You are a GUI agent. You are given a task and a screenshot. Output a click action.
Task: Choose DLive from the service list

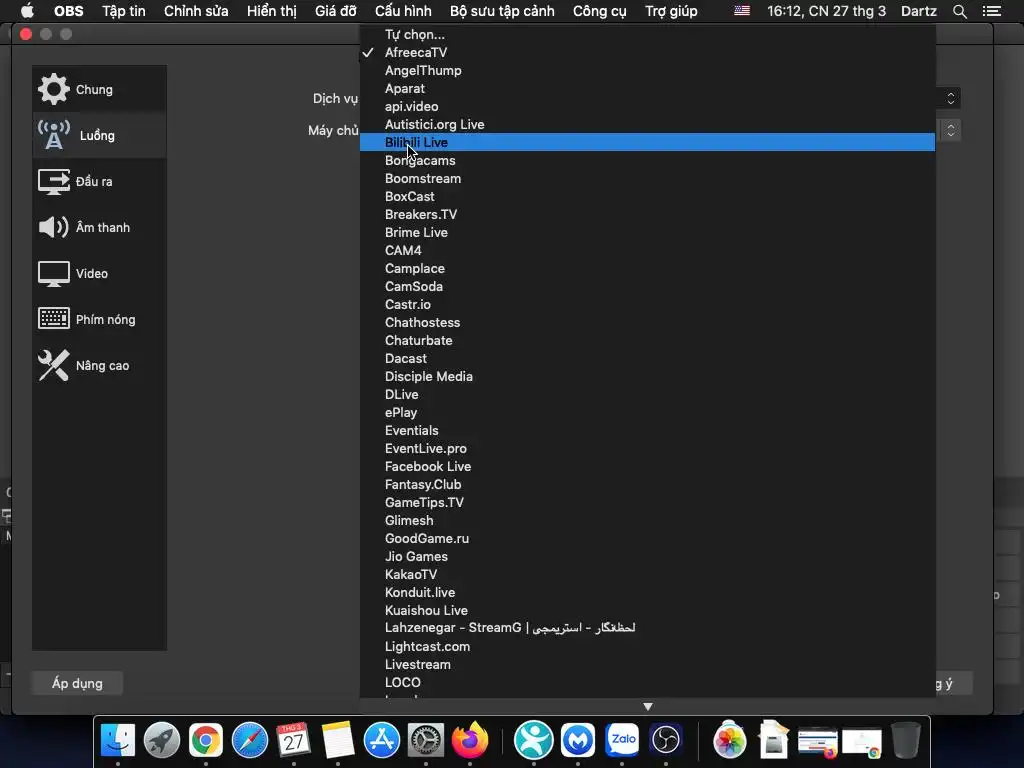(x=647, y=394)
